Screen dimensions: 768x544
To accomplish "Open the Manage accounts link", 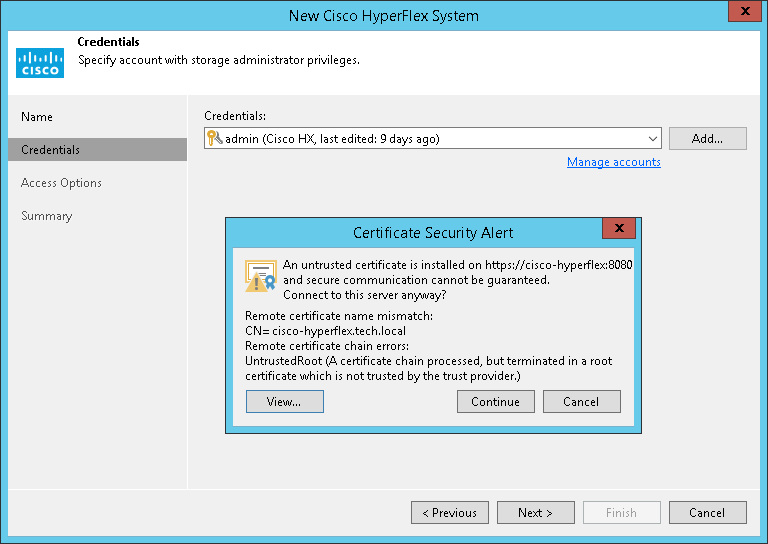I will [x=614, y=162].
